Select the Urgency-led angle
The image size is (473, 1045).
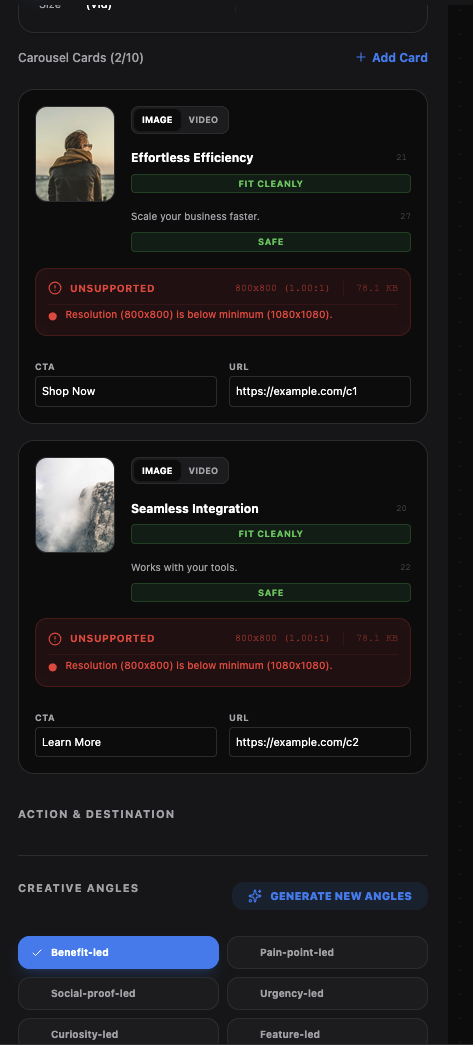coord(327,994)
